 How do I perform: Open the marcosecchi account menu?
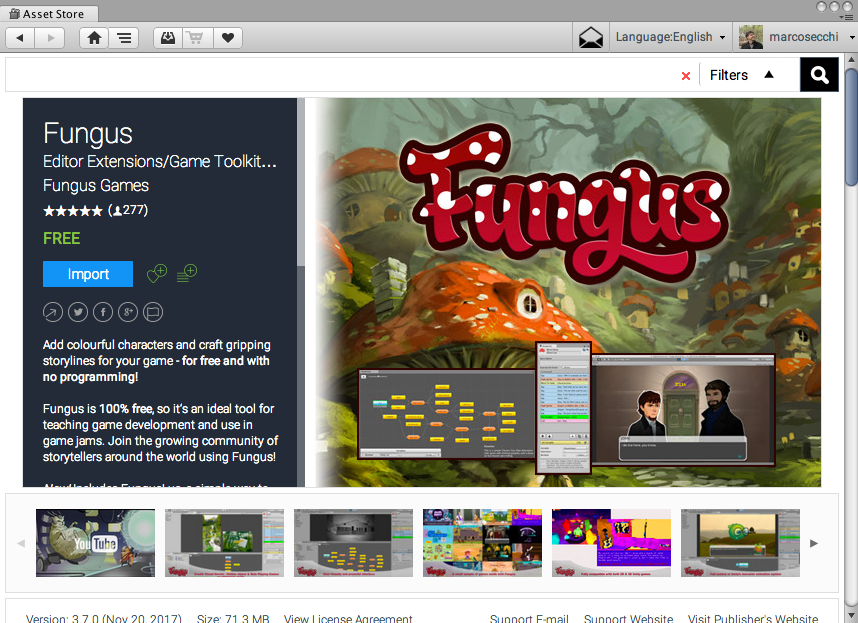(x=794, y=37)
